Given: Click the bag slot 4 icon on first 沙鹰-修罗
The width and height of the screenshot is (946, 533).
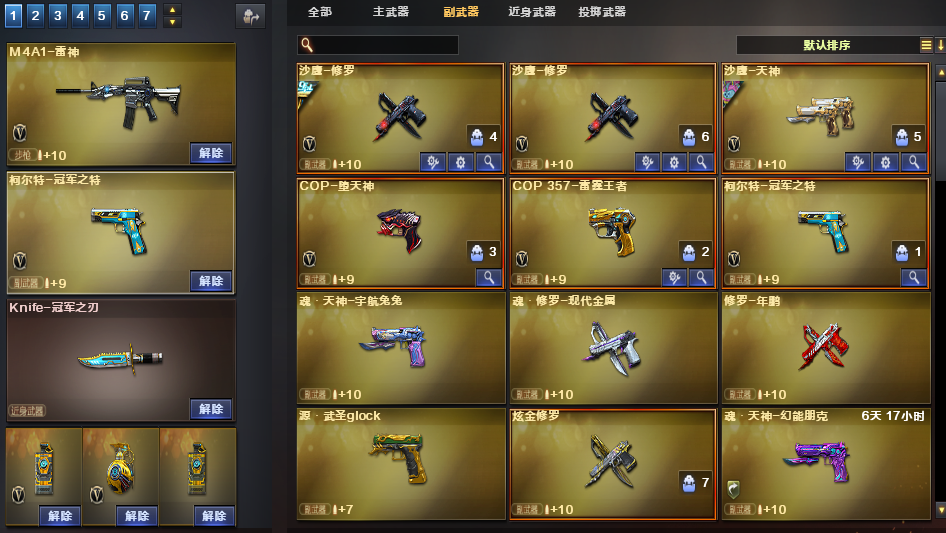Looking at the screenshot, I should click(483, 137).
